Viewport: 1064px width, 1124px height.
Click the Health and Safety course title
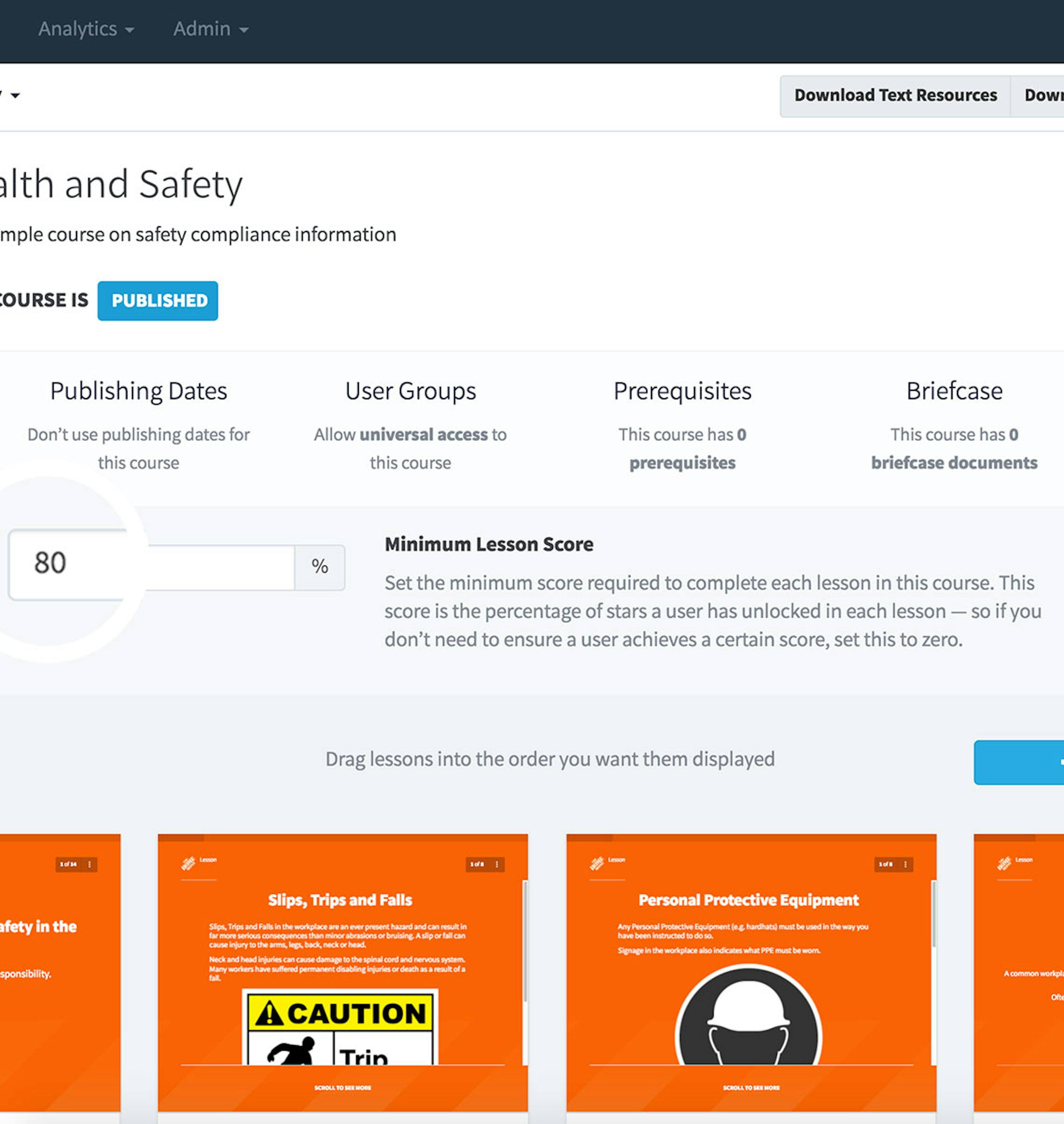(x=121, y=184)
